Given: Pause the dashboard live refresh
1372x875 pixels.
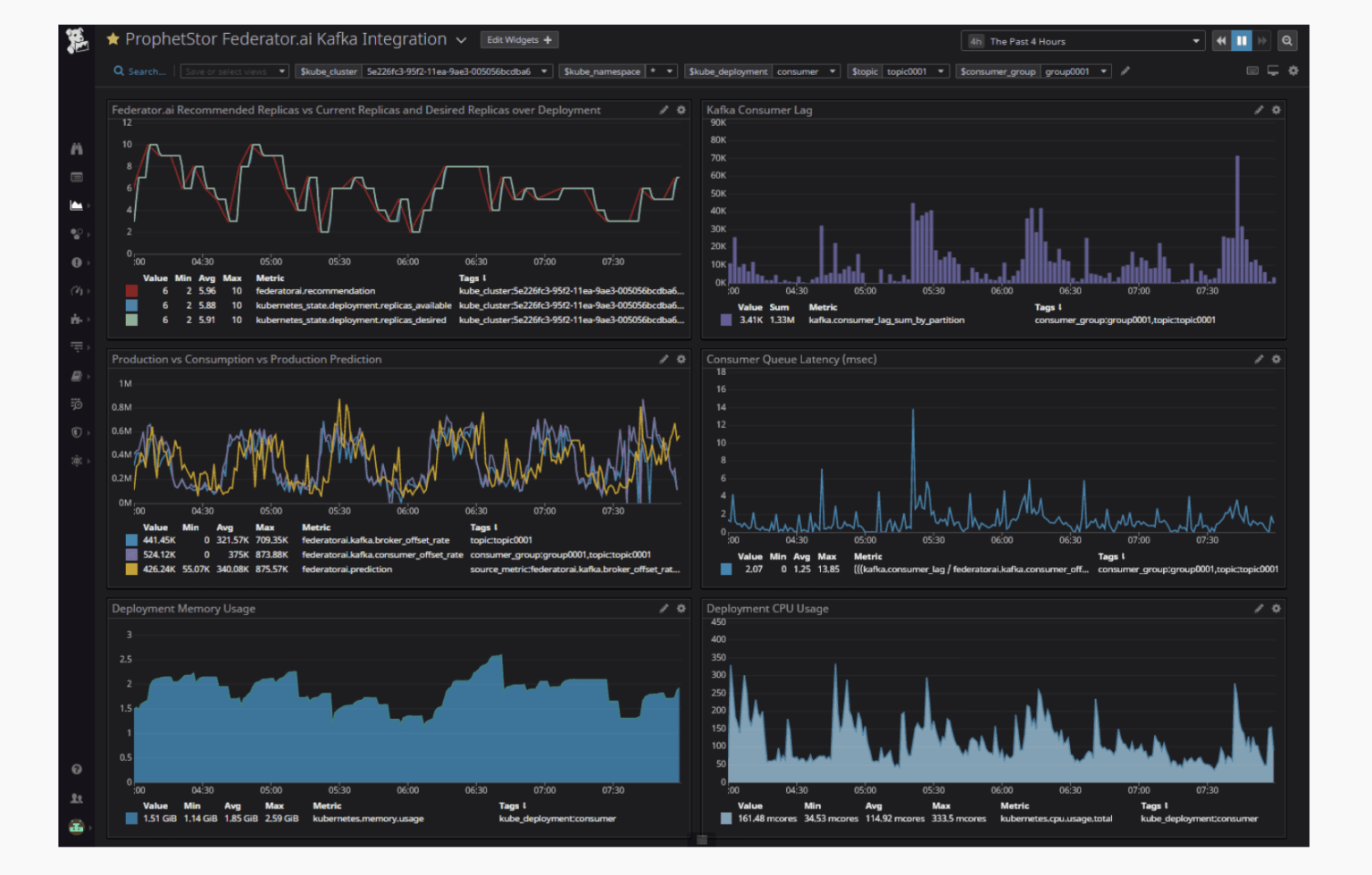Looking at the screenshot, I should [x=1242, y=41].
